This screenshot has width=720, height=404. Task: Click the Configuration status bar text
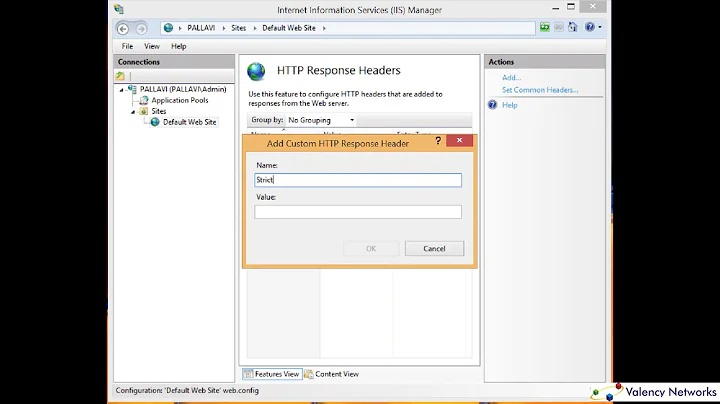tap(187, 390)
